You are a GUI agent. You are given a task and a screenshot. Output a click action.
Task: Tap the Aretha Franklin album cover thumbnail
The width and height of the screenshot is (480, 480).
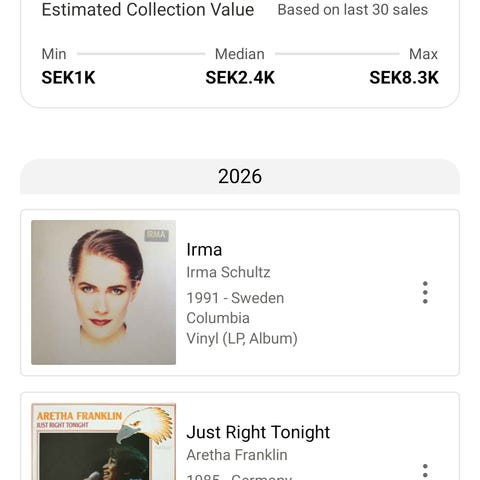(x=103, y=442)
